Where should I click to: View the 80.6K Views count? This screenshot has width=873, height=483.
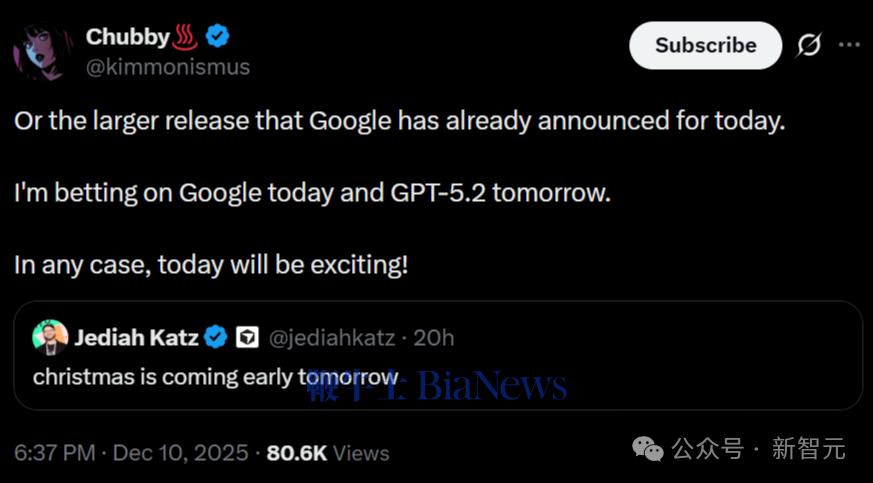tap(328, 452)
